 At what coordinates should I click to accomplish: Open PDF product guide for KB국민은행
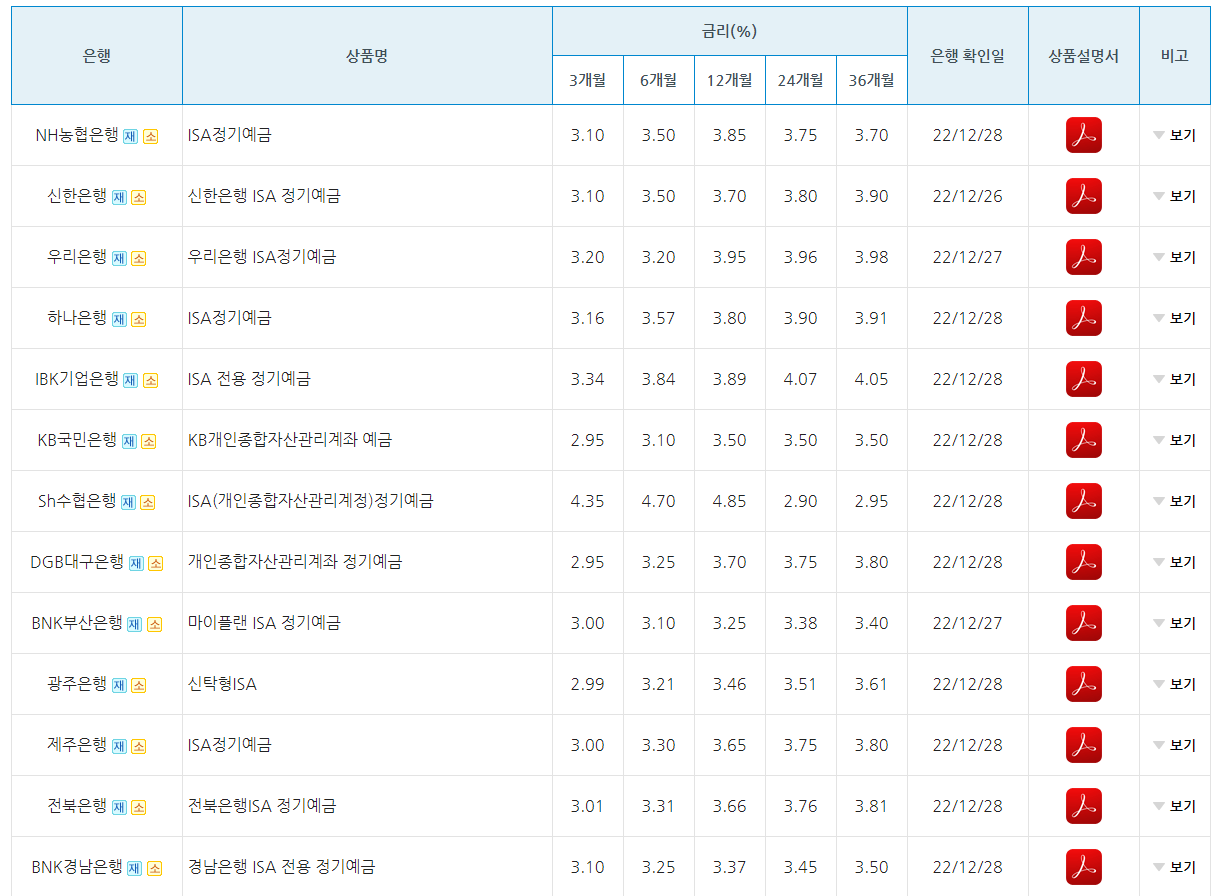click(x=1083, y=440)
